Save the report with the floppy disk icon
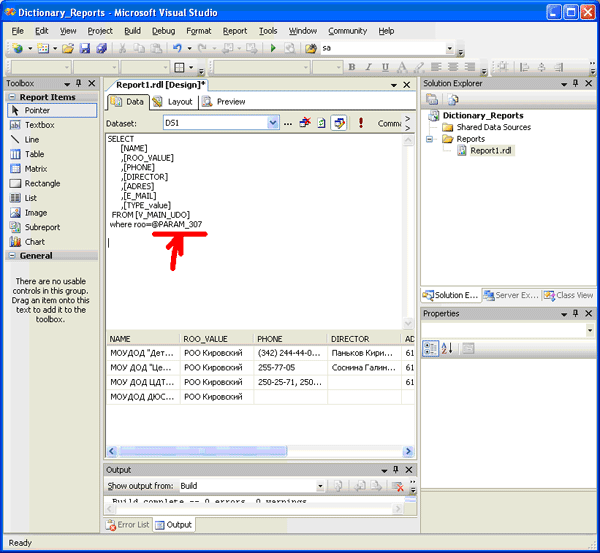This screenshot has width=600, height=553. pyautogui.click(x=85, y=48)
